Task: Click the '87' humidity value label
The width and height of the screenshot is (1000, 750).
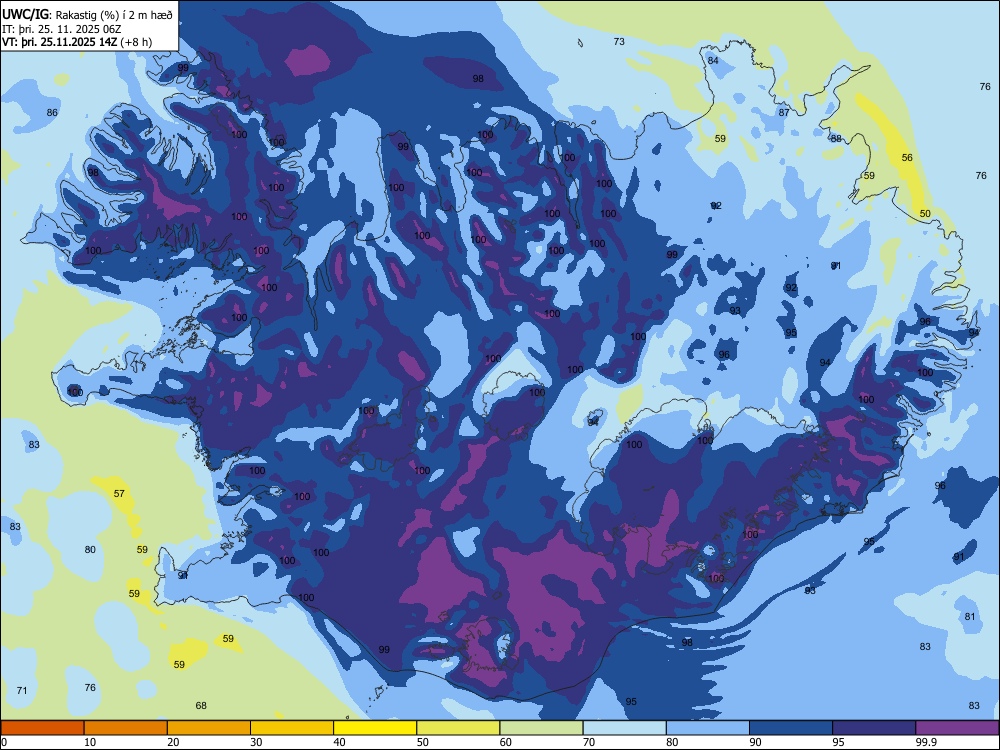Action: [x=784, y=112]
